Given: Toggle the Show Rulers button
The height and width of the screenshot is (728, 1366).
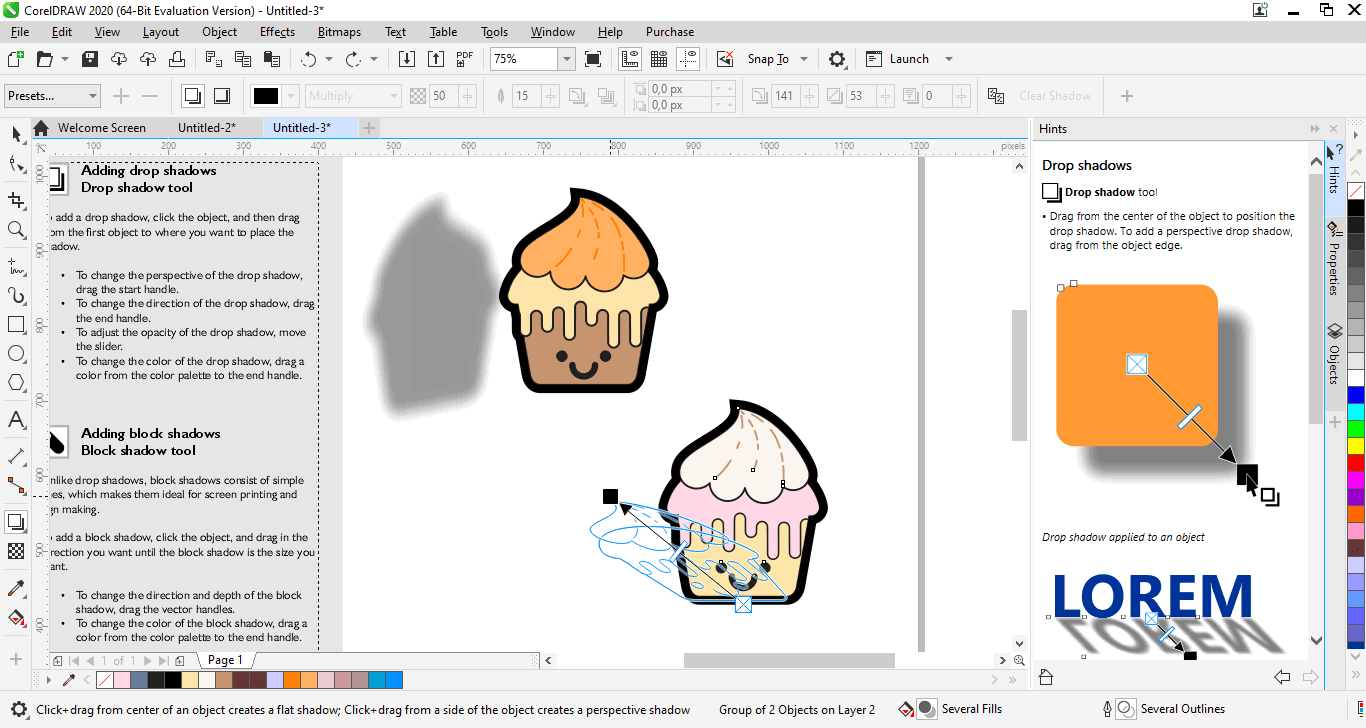Looking at the screenshot, I should tap(630, 59).
